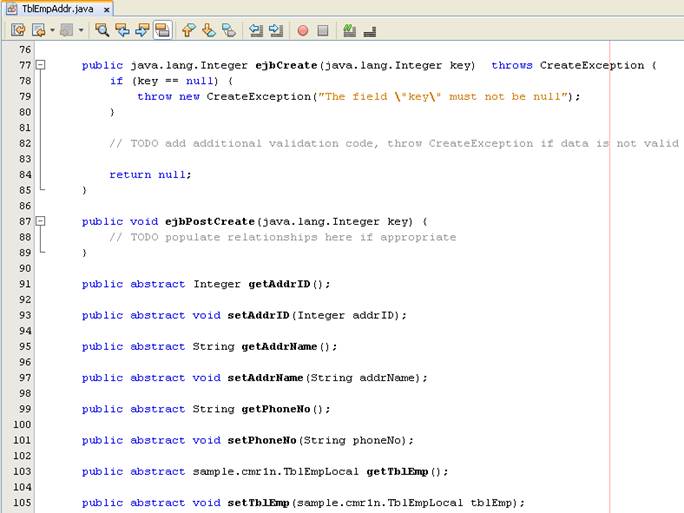684x513 pixels.
Task: Click line number 105 in gutter
Action: click(22, 503)
